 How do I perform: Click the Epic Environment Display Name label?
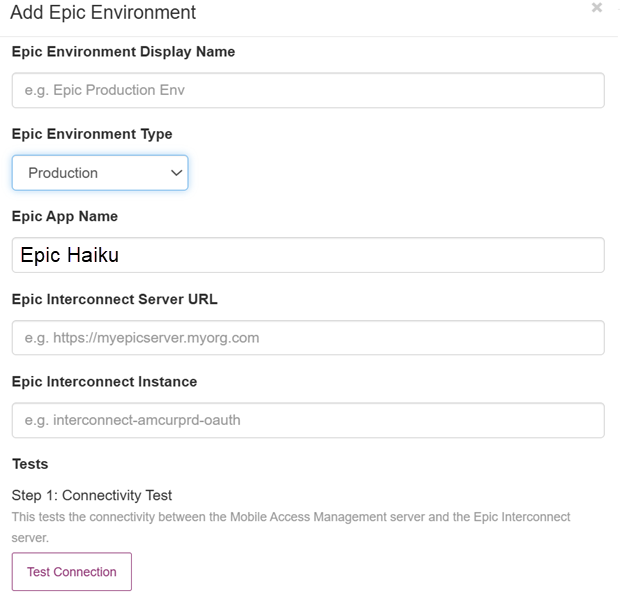(123, 51)
